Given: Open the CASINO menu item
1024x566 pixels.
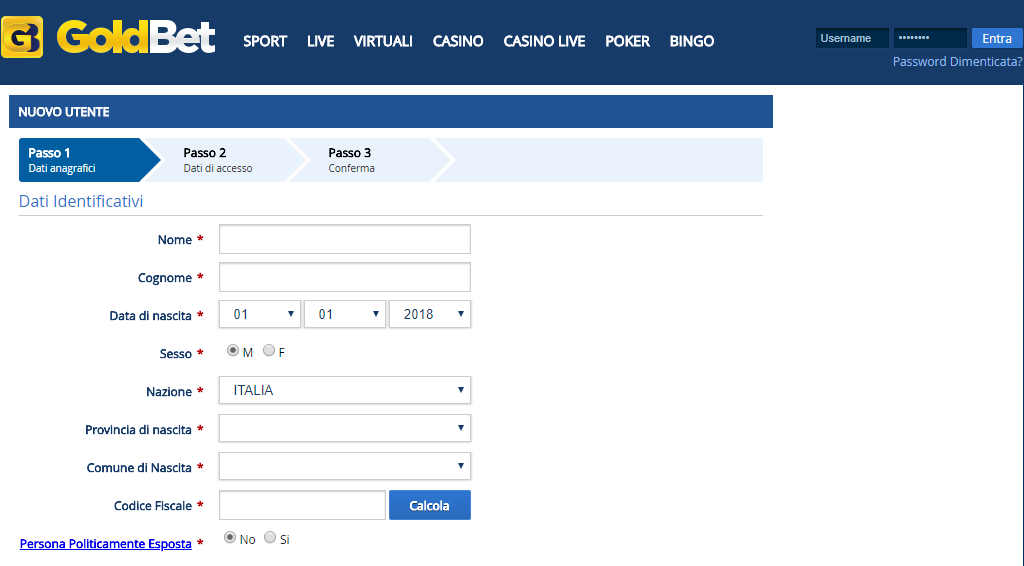Looking at the screenshot, I should tap(458, 41).
